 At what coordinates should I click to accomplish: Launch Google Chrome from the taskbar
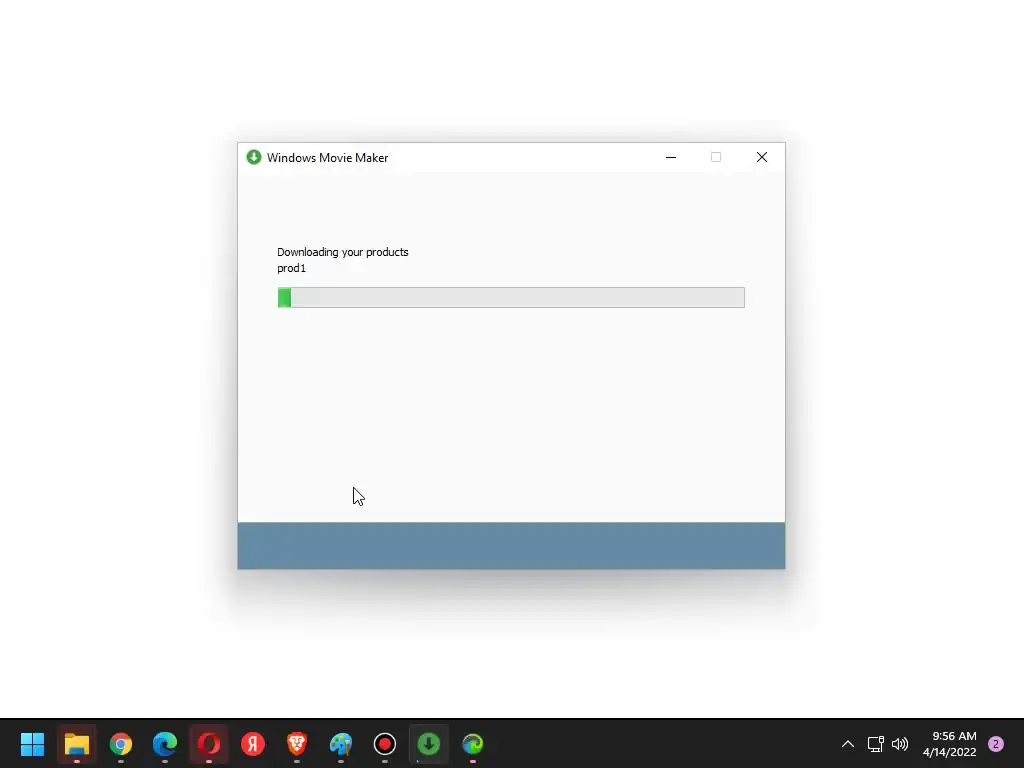(121, 744)
